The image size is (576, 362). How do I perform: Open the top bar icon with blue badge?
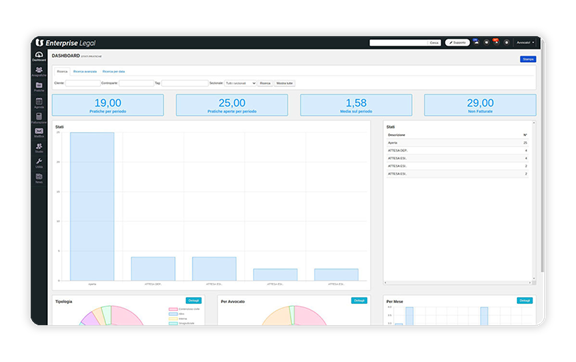[x=476, y=42]
